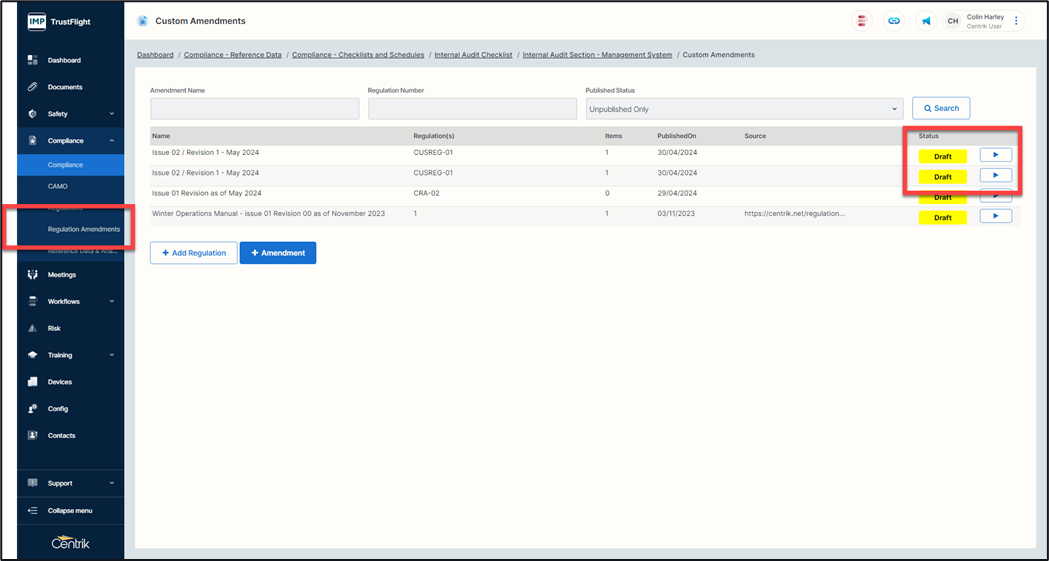Image resolution: width=1049 pixels, height=561 pixels.
Task: Click the Training graduation cap icon
Action: (32, 355)
